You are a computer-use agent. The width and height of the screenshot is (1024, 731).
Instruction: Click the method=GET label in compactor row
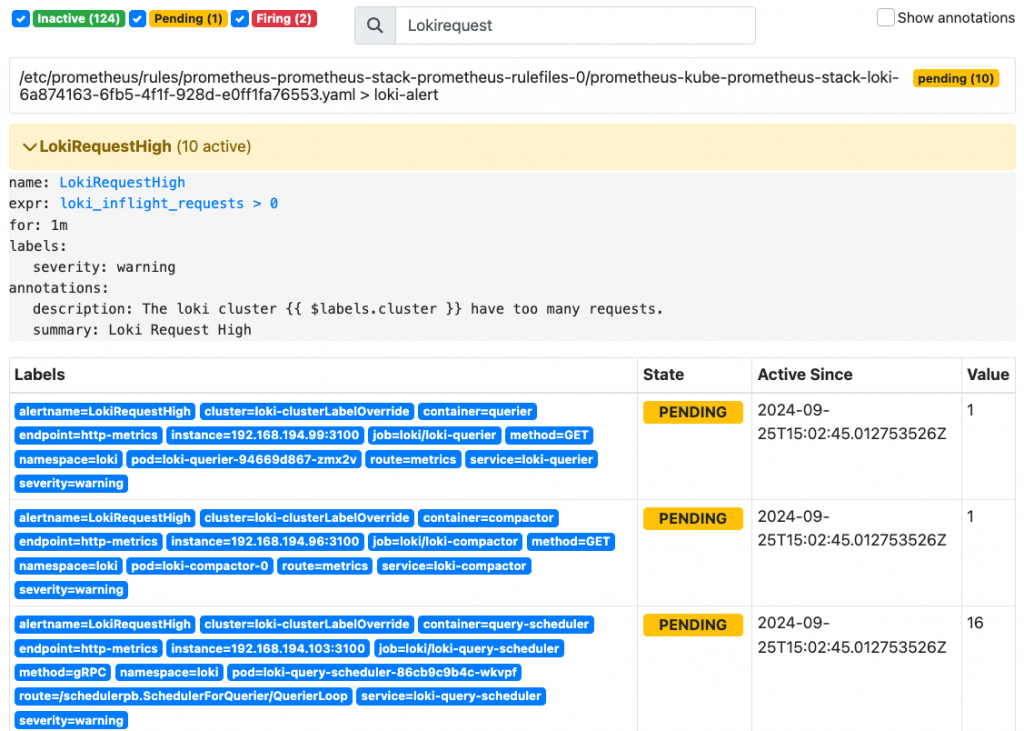coord(571,542)
